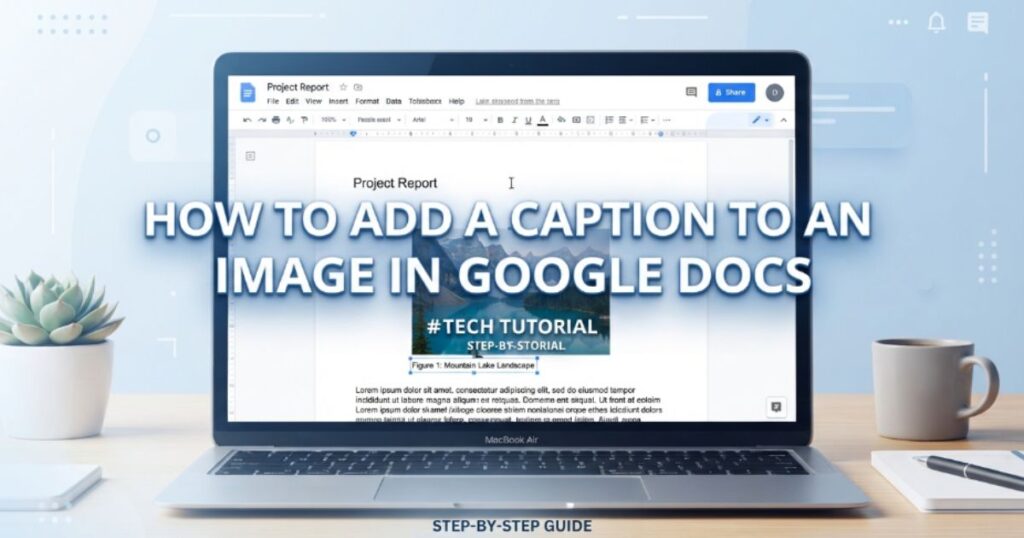
Task: Click inside the Lorem ipsum paragraph
Action: pos(509,405)
